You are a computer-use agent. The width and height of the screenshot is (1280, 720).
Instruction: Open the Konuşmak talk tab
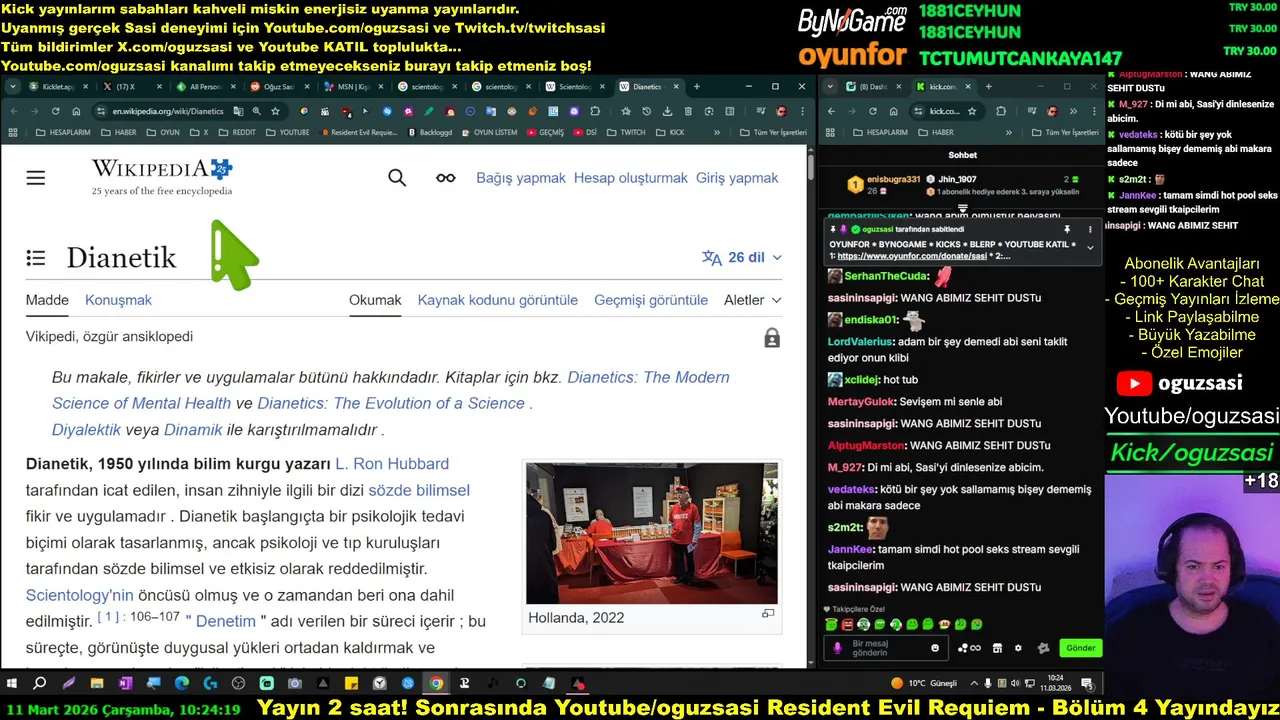(118, 300)
